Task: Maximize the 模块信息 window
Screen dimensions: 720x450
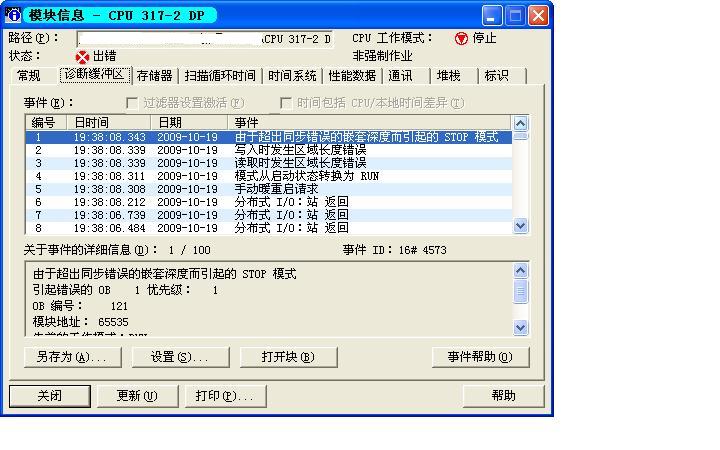Action: [516, 15]
